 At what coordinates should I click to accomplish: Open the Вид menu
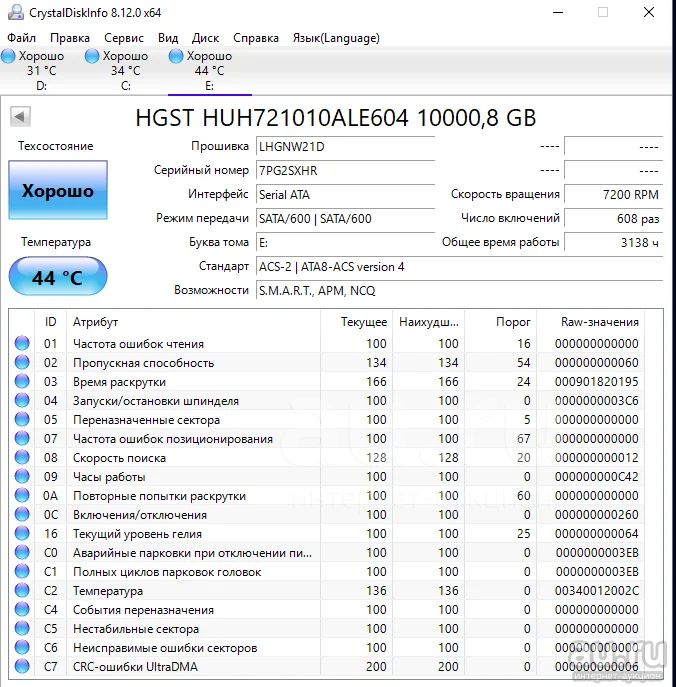tap(168, 38)
